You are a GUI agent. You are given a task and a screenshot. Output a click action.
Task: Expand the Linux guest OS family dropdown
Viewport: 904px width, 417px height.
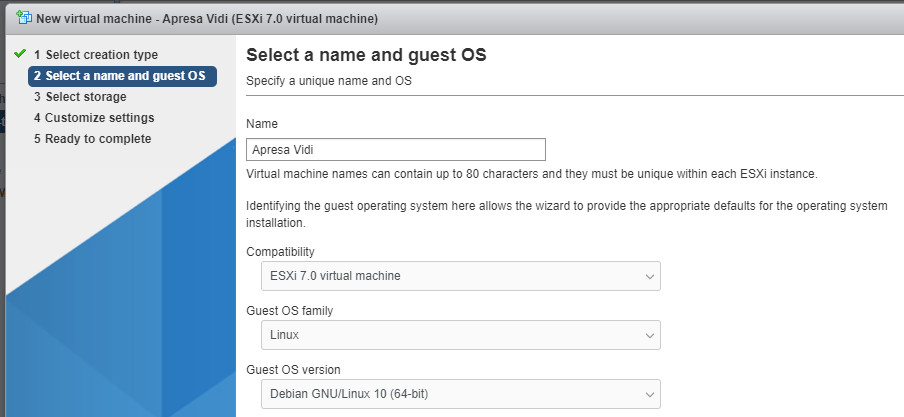461,335
